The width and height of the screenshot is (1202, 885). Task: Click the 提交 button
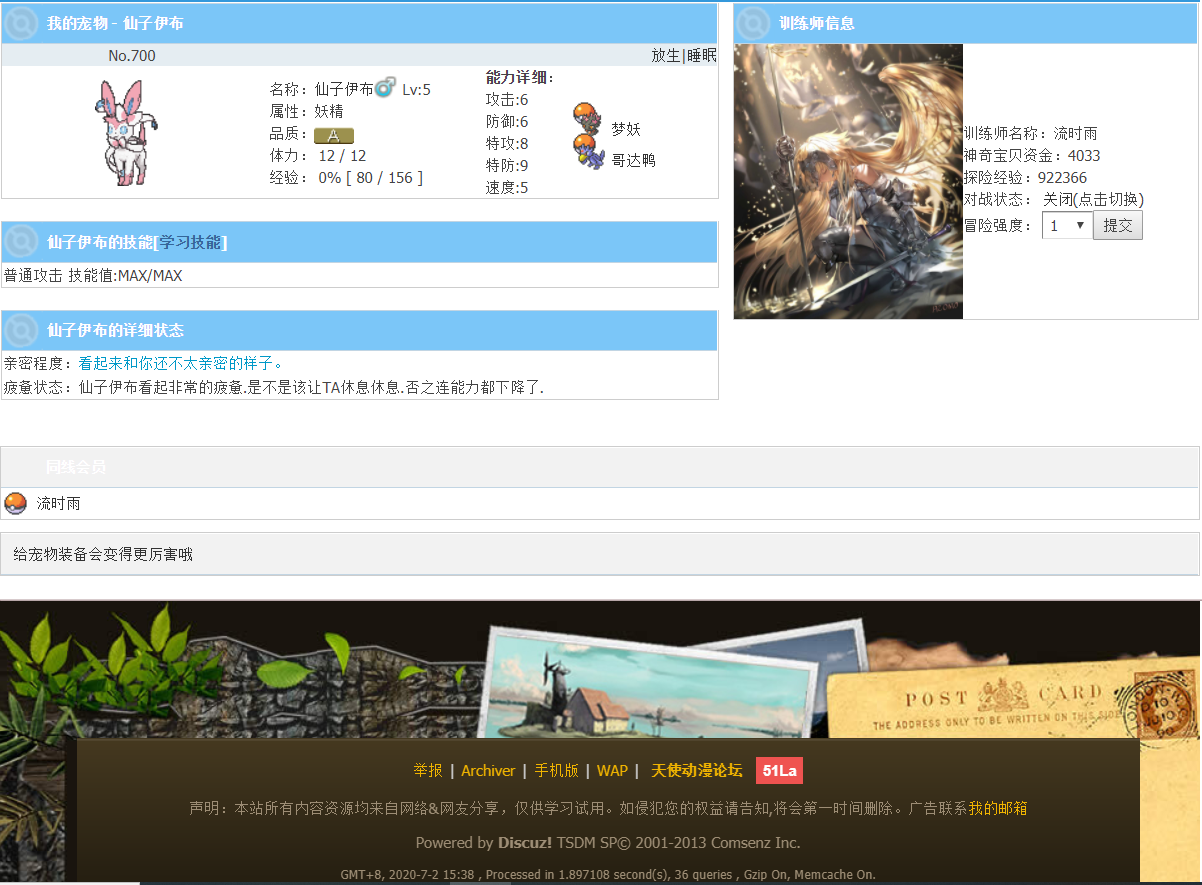1117,226
